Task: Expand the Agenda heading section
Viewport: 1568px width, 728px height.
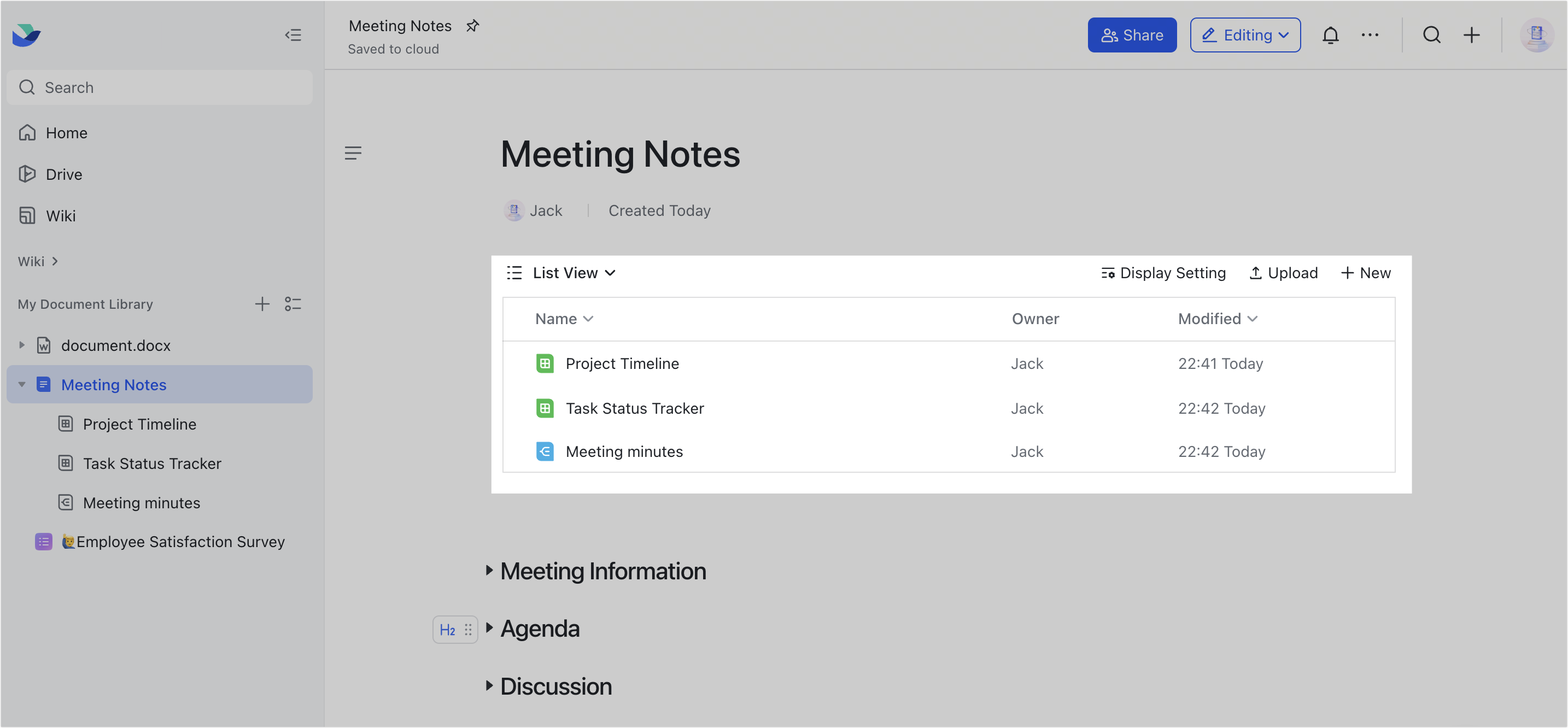Action: coord(489,628)
